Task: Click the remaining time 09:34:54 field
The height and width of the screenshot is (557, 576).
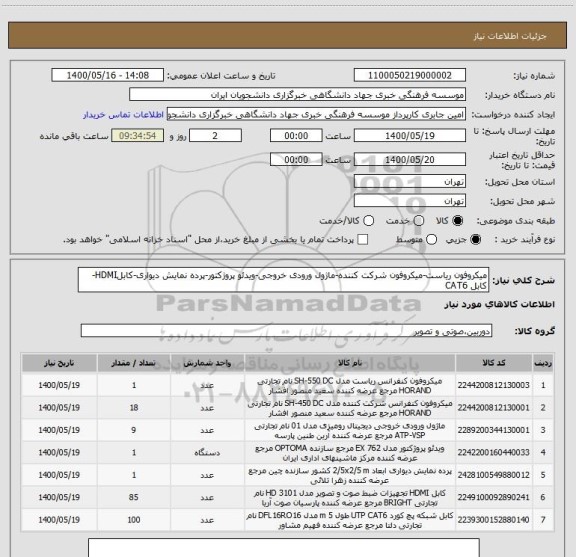Action: (137, 136)
